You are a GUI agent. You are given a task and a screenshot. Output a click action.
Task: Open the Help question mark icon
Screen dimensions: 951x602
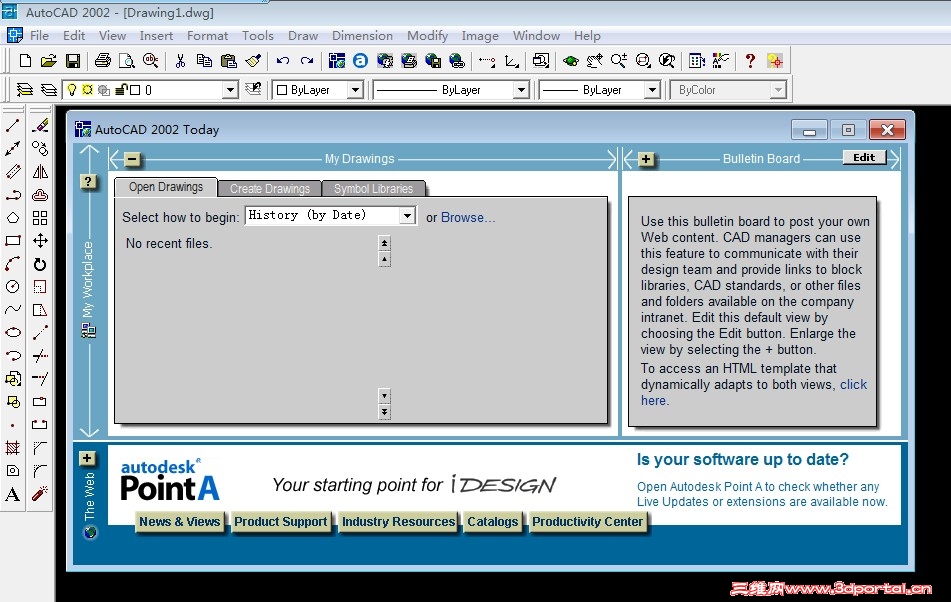point(750,61)
